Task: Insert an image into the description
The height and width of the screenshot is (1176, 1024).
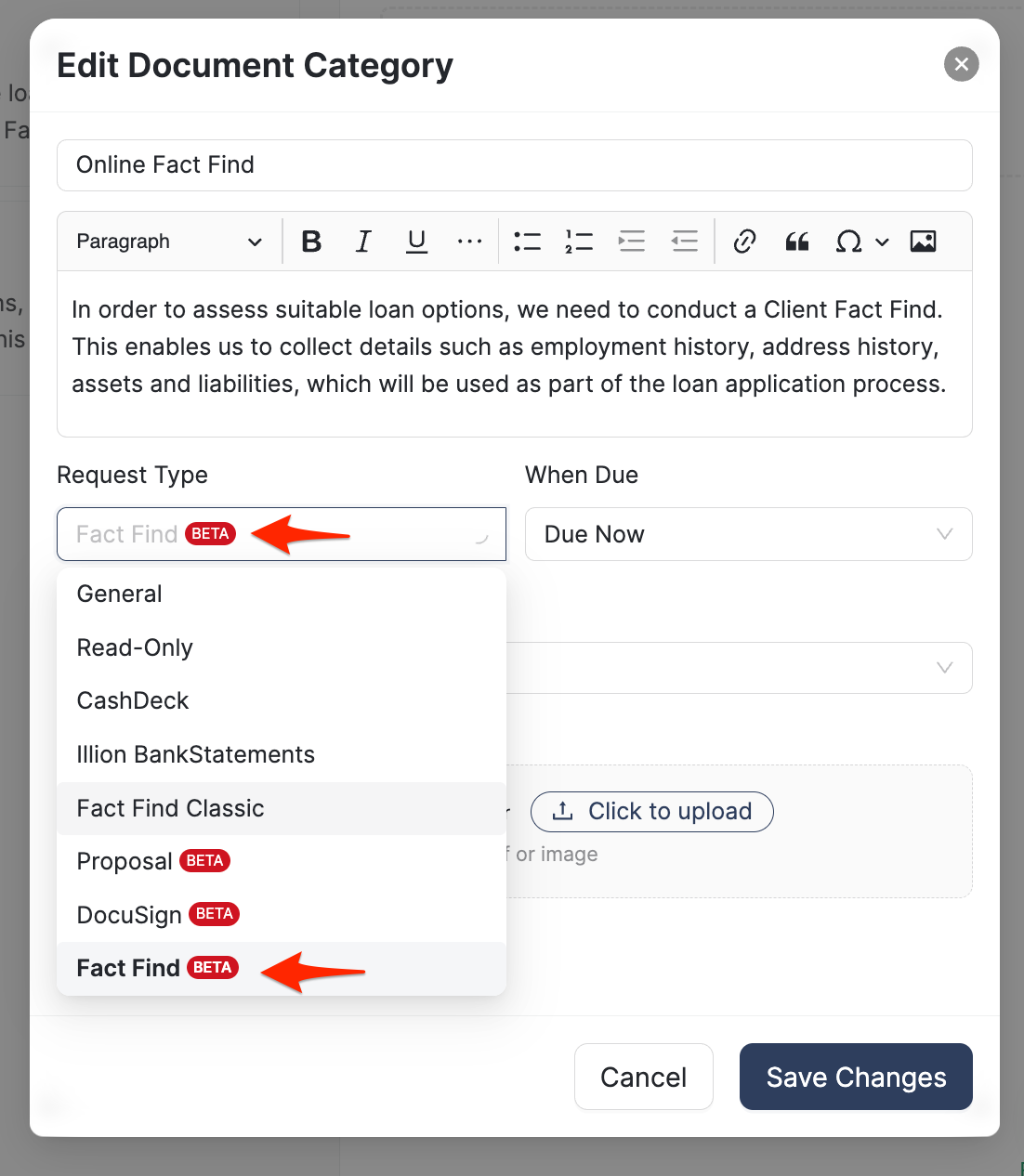Action: (x=923, y=242)
